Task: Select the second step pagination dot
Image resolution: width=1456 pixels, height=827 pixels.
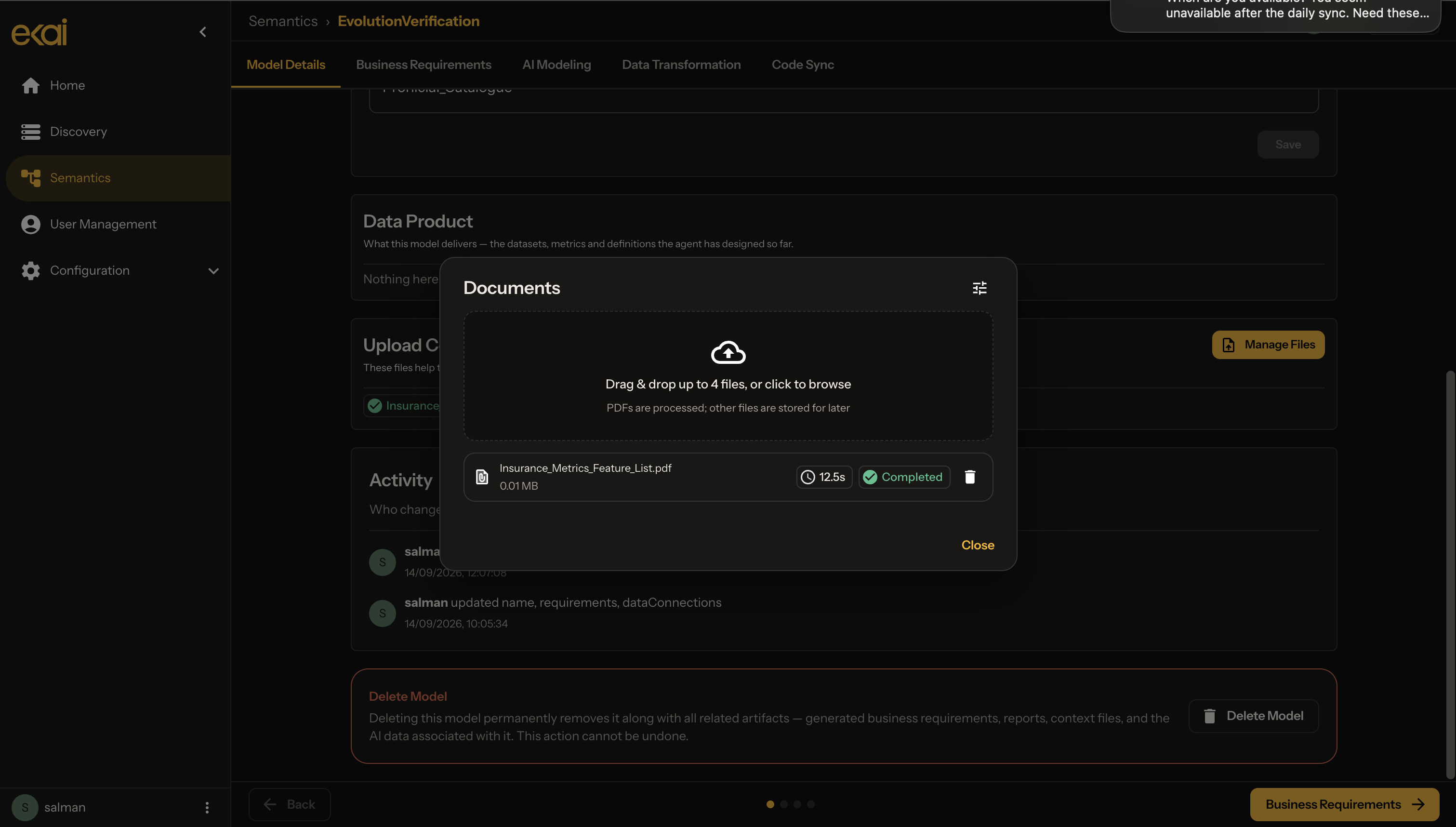Action: pos(783,804)
